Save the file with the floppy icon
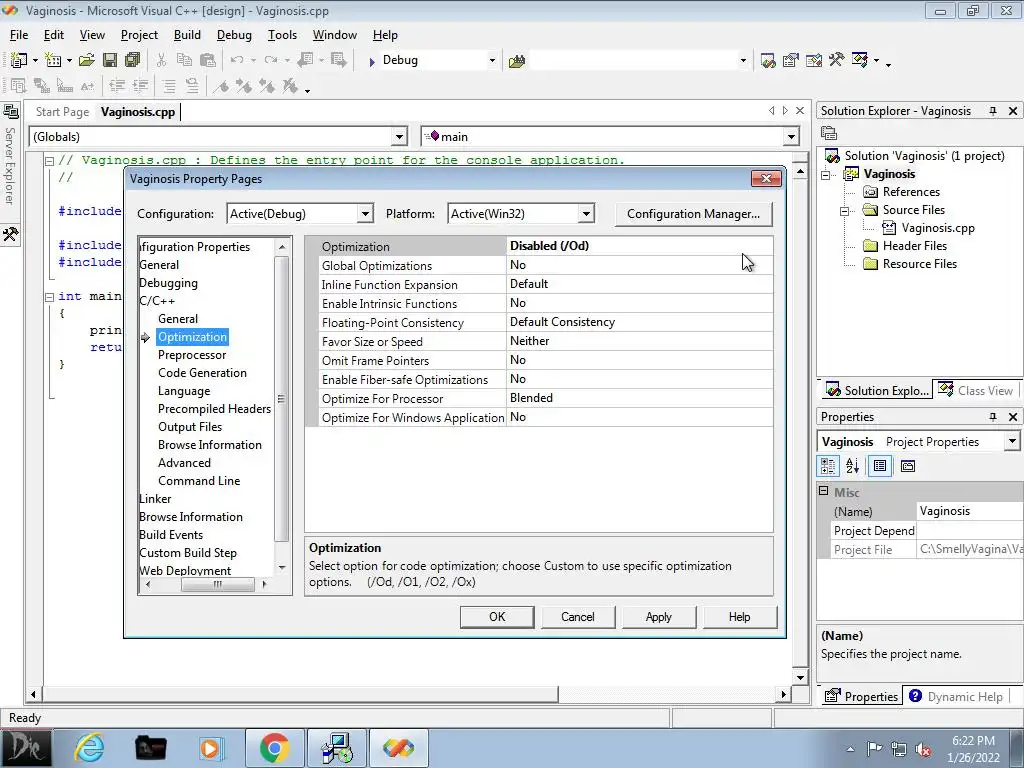Screen dimensions: 1024x768 (x=110, y=60)
